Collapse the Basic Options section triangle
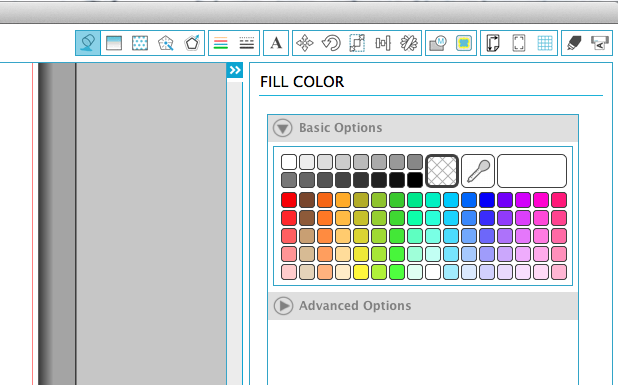The image size is (618, 385). 283,128
